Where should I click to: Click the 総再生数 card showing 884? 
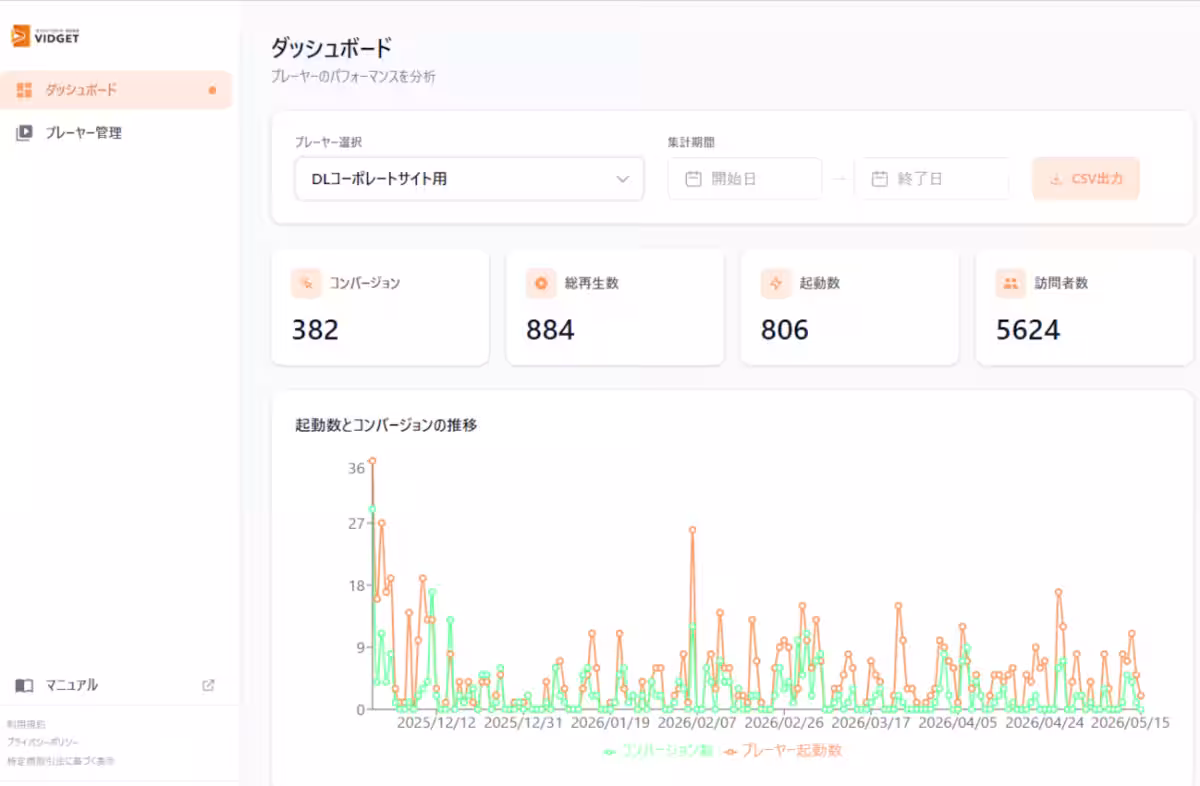click(615, 307)
